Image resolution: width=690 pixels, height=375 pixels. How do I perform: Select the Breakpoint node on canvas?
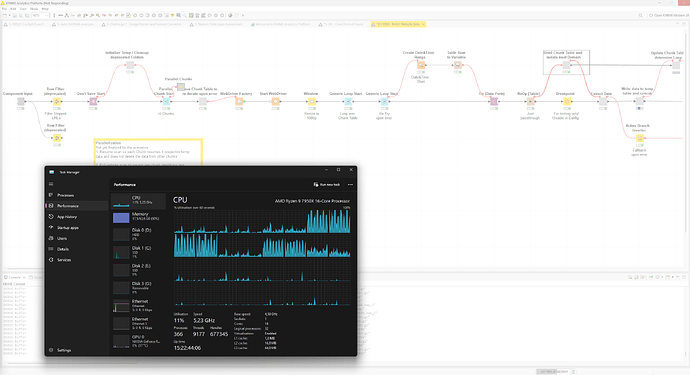[x=567, y=102]
